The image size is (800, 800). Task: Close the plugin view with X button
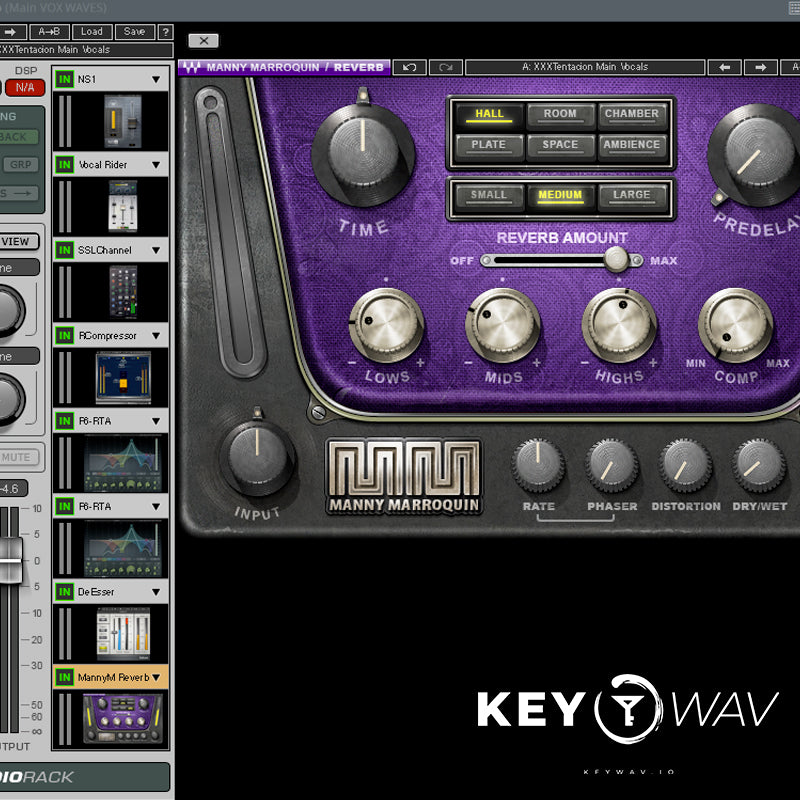click(x=204, y=41)
